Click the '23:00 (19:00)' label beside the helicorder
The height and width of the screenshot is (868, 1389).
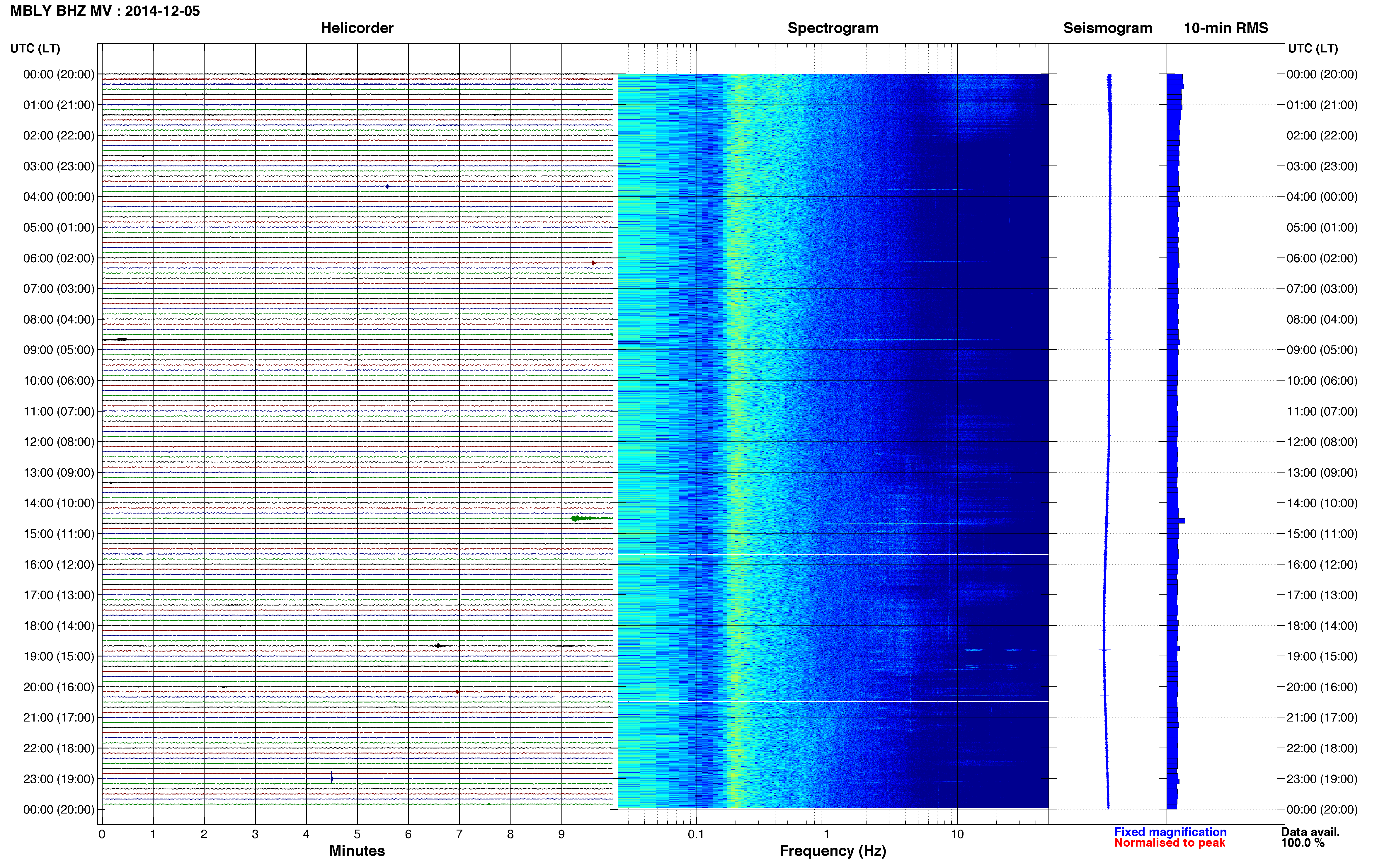(x=59, y=779)
